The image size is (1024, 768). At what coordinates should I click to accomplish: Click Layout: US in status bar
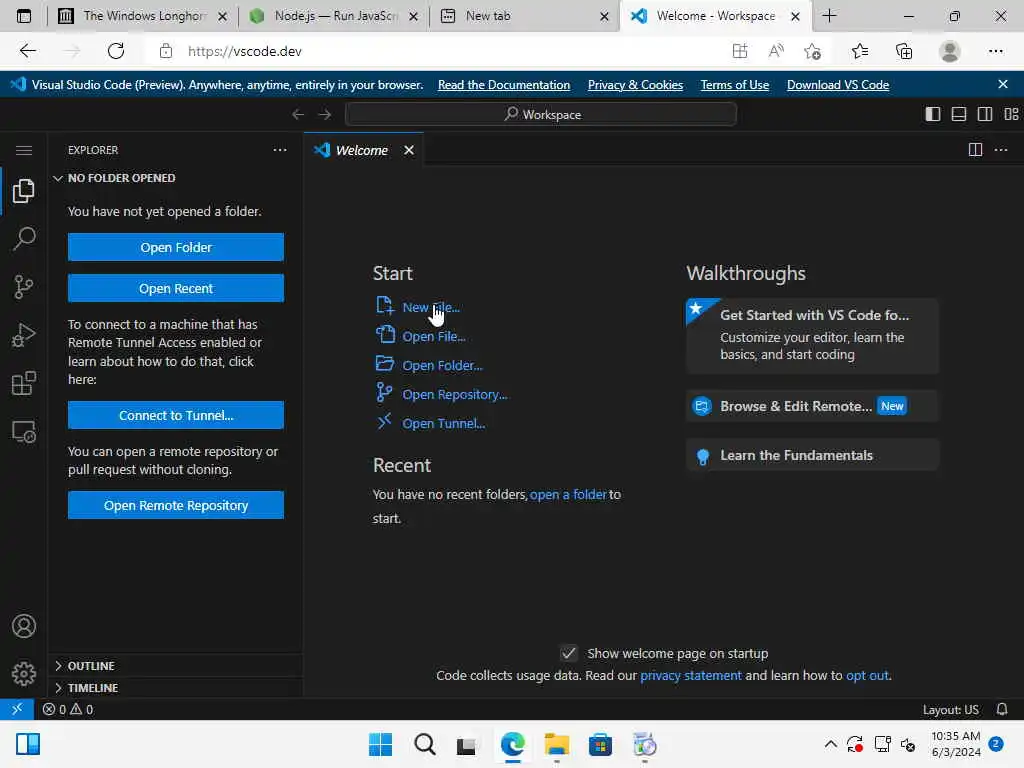pos(950,709)
